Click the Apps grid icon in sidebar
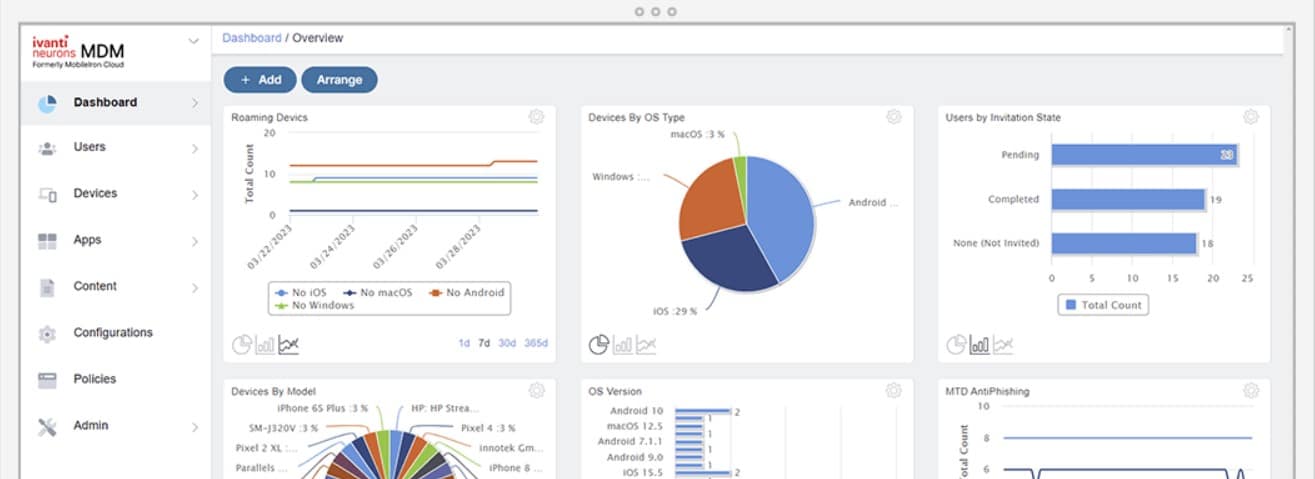The height and width of the screenshot is (479, 1315). coord(47,241)
